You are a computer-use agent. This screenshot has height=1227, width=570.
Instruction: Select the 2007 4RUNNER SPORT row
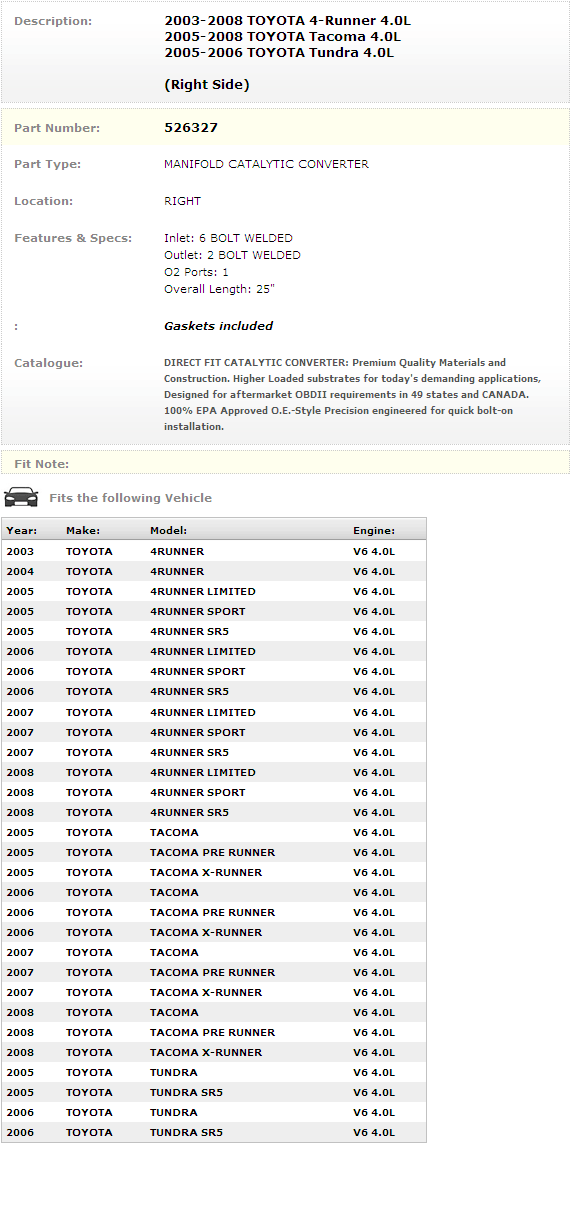(214, 732)
